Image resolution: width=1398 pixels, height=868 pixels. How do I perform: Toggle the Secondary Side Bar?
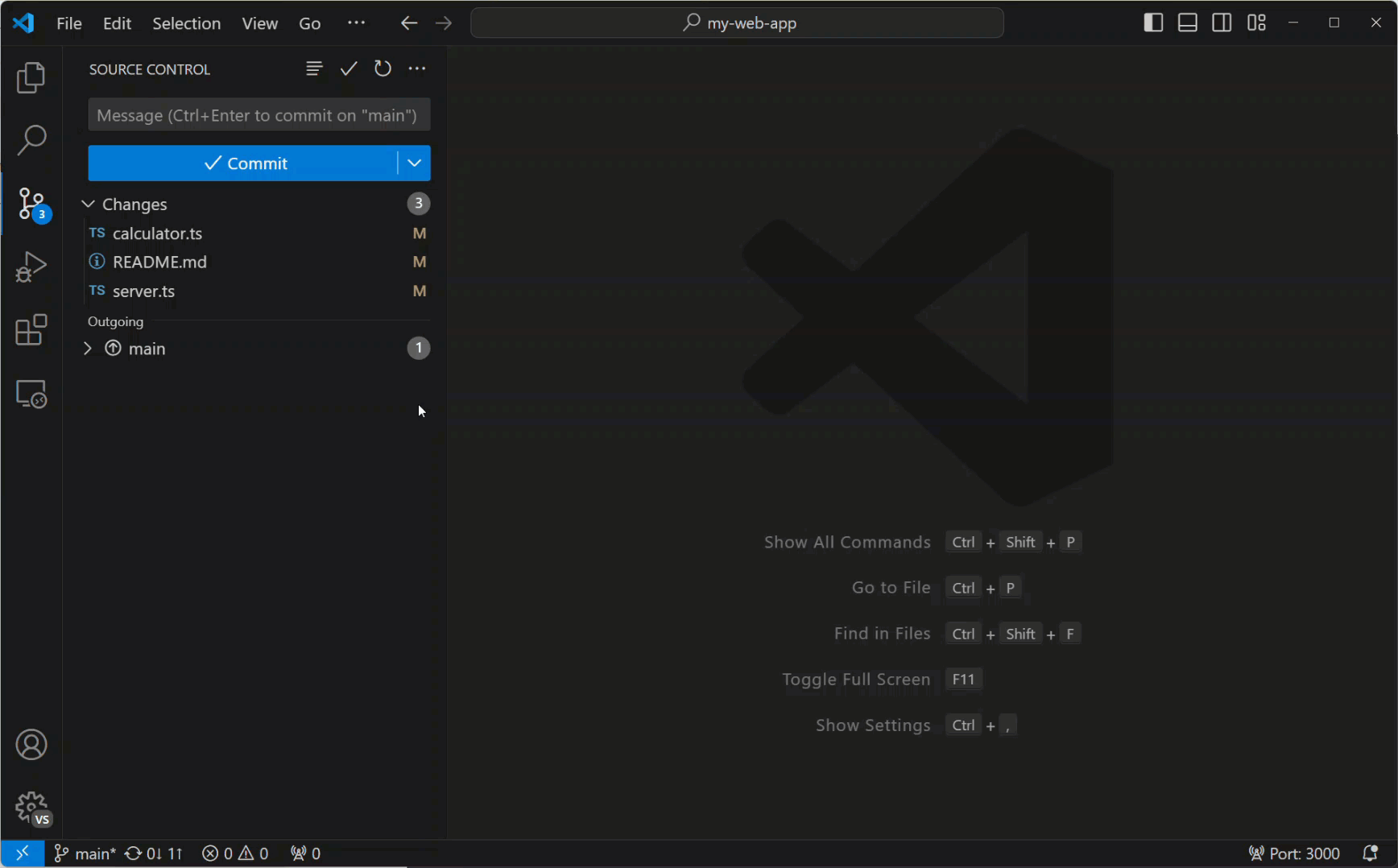1221,23
